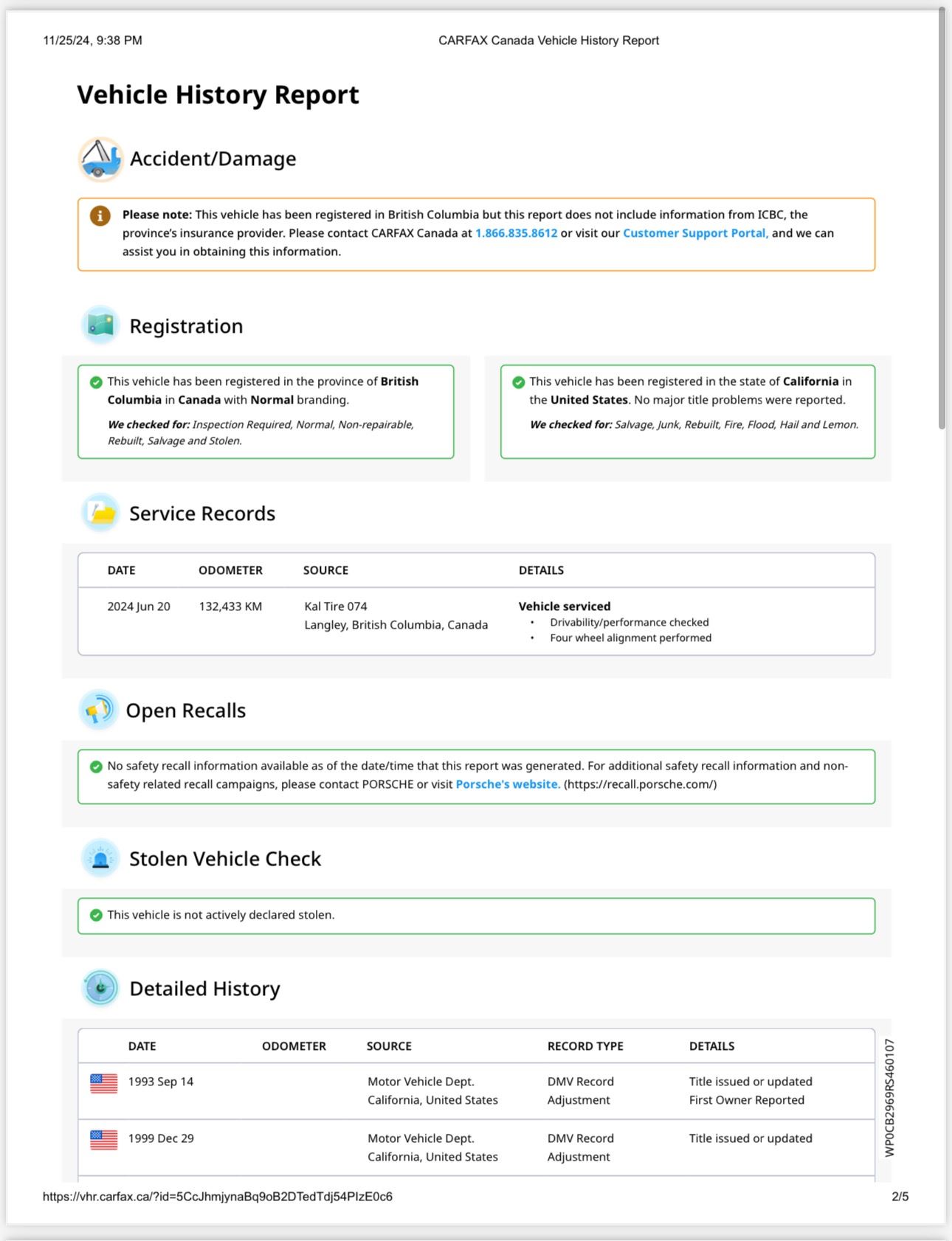This screenshot has height=1241, width=952.
Task: Click the Registration map icon
Action: pyautogui.click(x=100, y=325)
